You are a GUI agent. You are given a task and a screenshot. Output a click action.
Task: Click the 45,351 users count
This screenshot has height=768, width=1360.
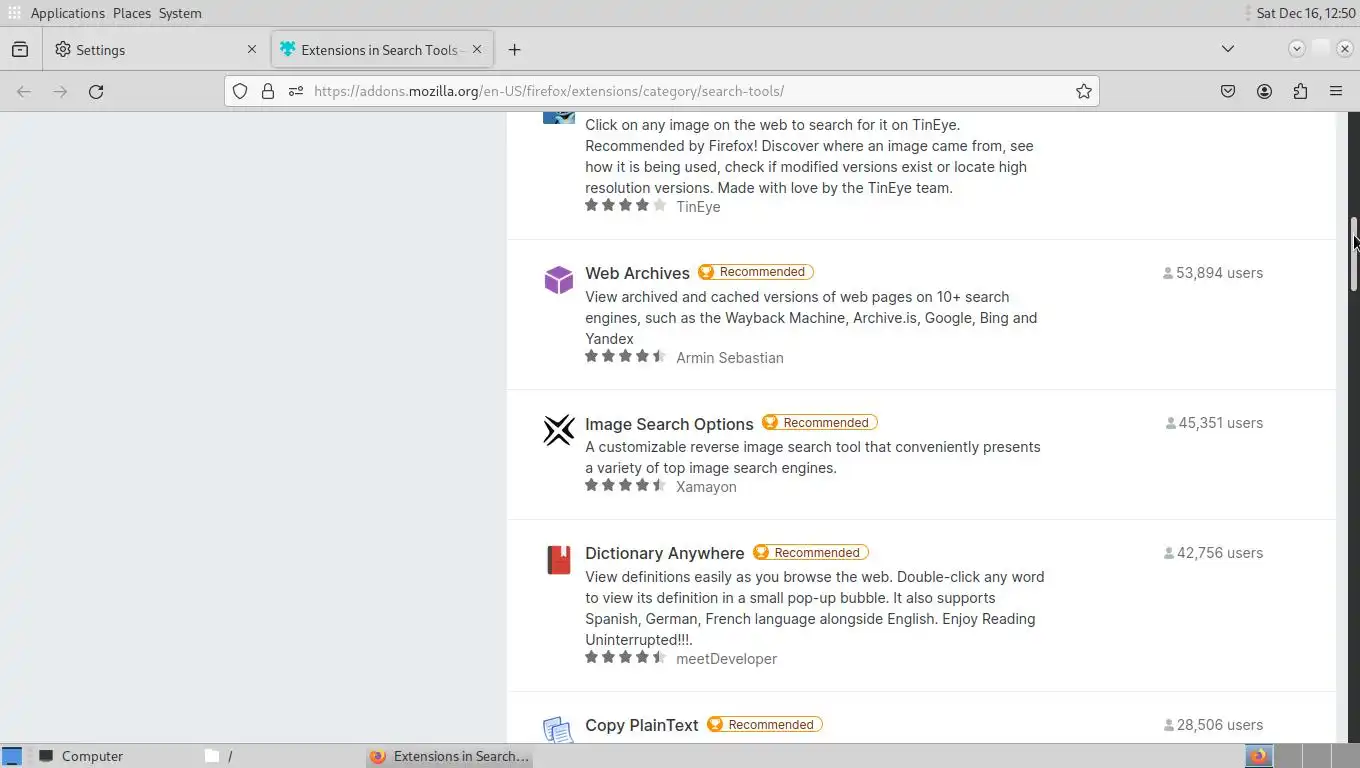point(1214,423)
